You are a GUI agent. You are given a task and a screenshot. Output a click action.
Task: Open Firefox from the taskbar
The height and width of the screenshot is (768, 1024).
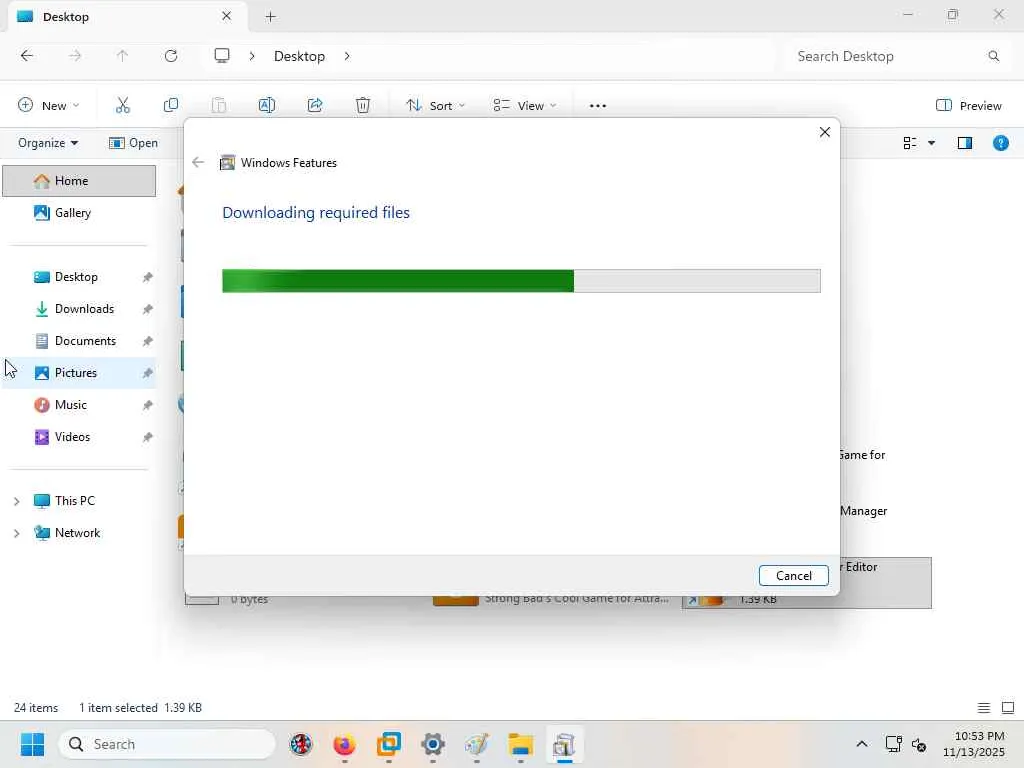pos(344,744)
